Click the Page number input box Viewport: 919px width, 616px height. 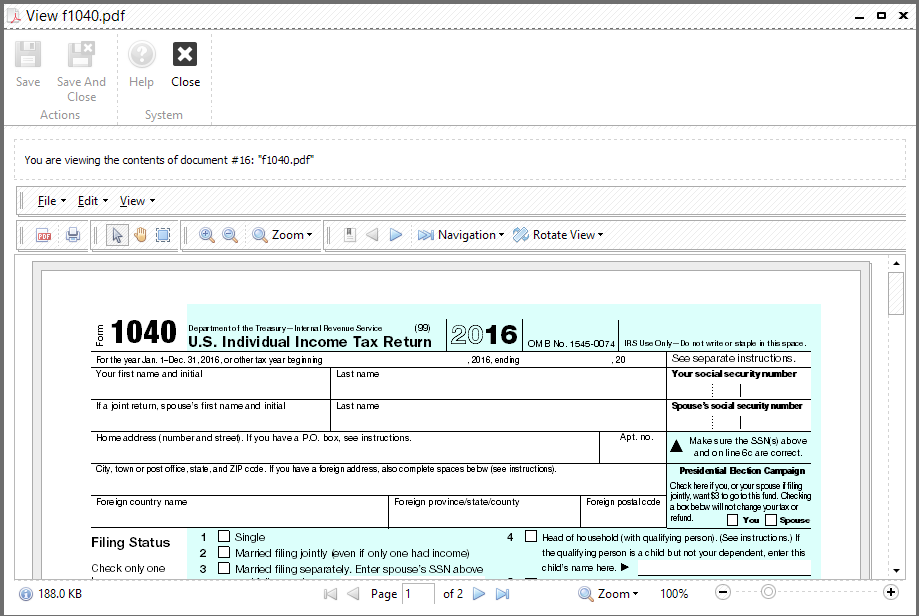pyautogui.click(x=418, y=594)
